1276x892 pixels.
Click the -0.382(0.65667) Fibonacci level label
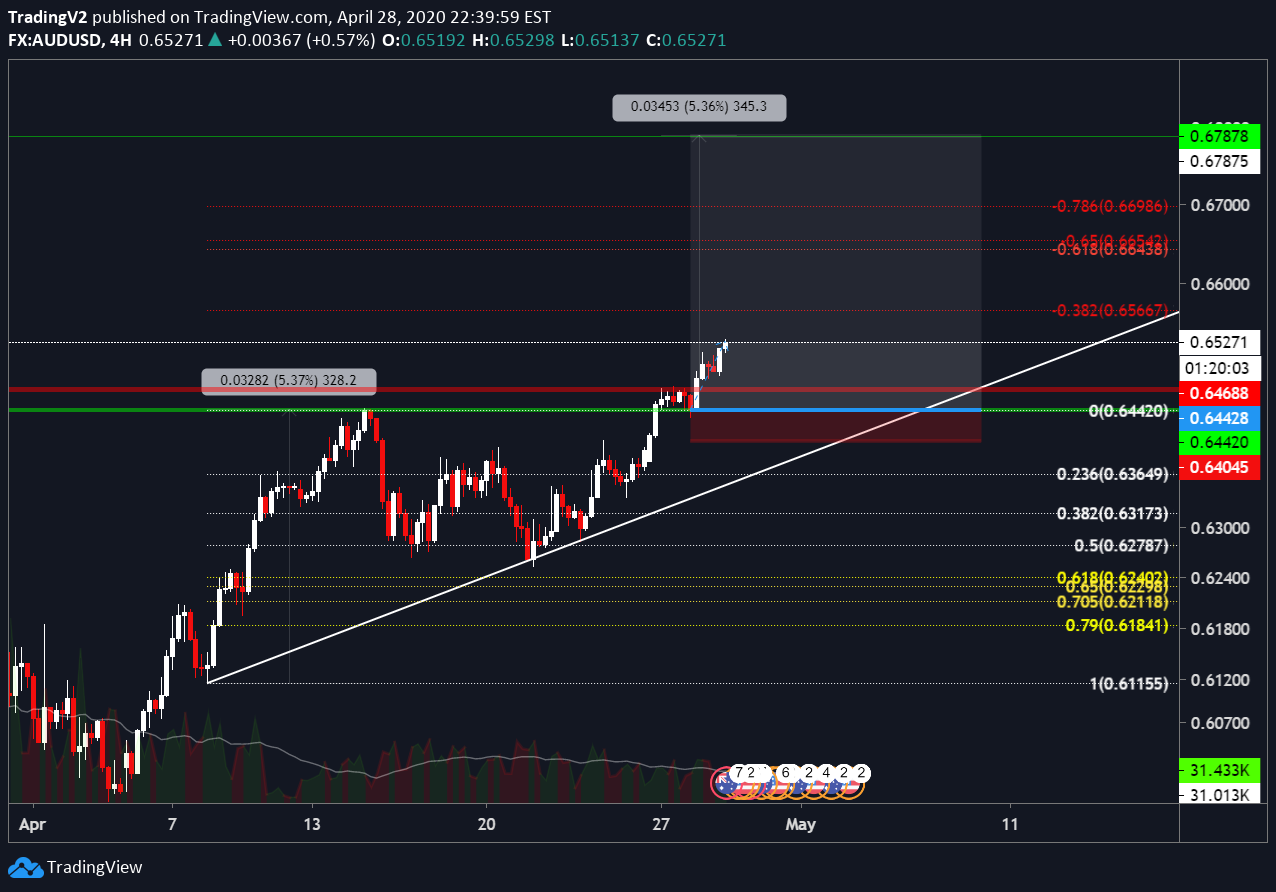[1110, 310]
